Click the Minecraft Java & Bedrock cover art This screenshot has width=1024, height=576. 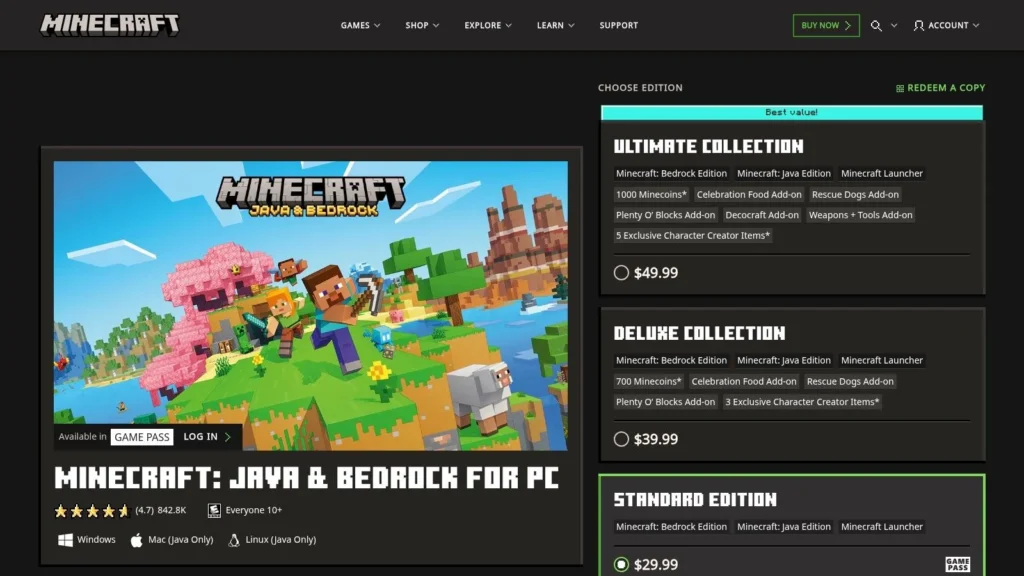311,306
